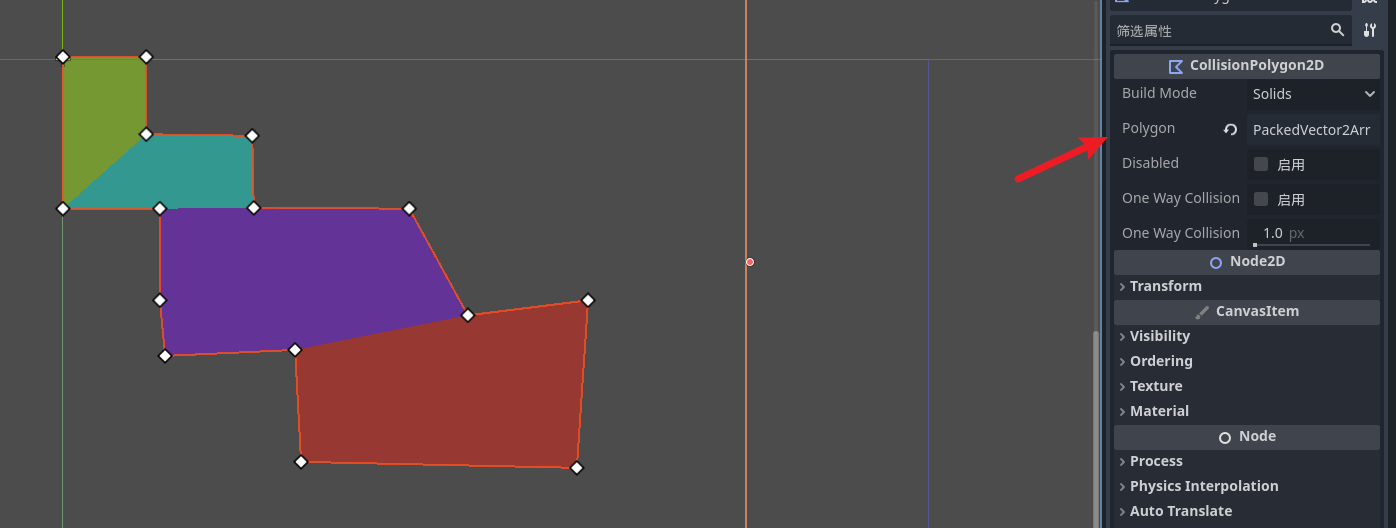1396x528 pixels.
Task: Click the white Node circle icon
Action: pyautogui.click(x=1225, y=437)
